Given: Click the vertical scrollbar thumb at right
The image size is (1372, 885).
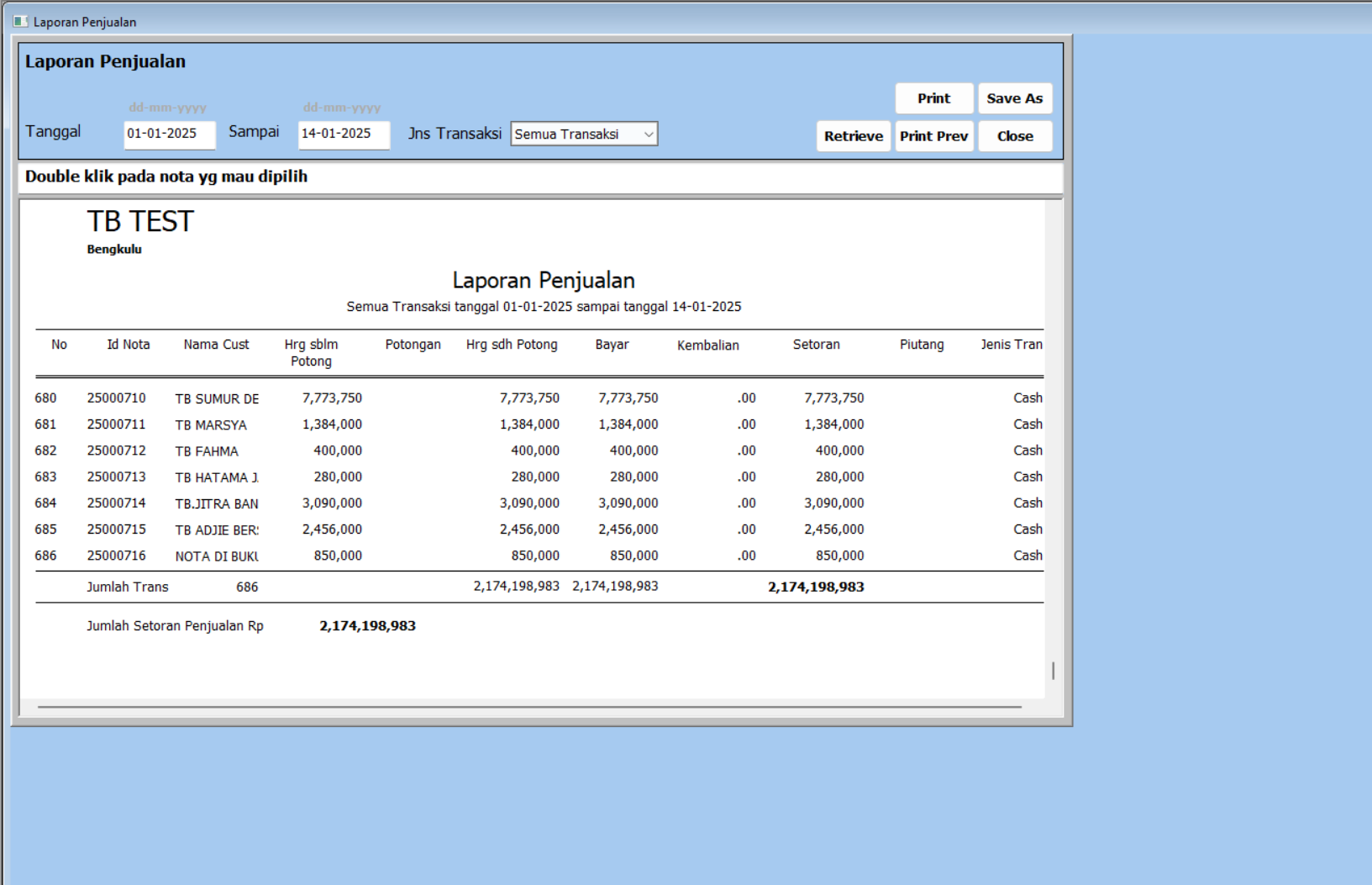Looking at the screenshot, I should (x=1053, y=671).
